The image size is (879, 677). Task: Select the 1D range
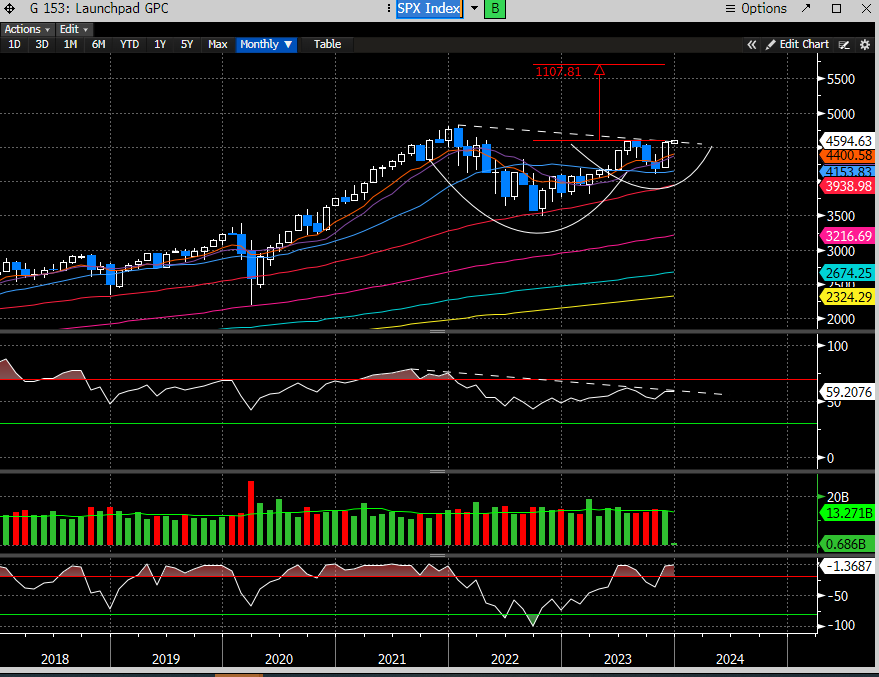click(15, 44)
